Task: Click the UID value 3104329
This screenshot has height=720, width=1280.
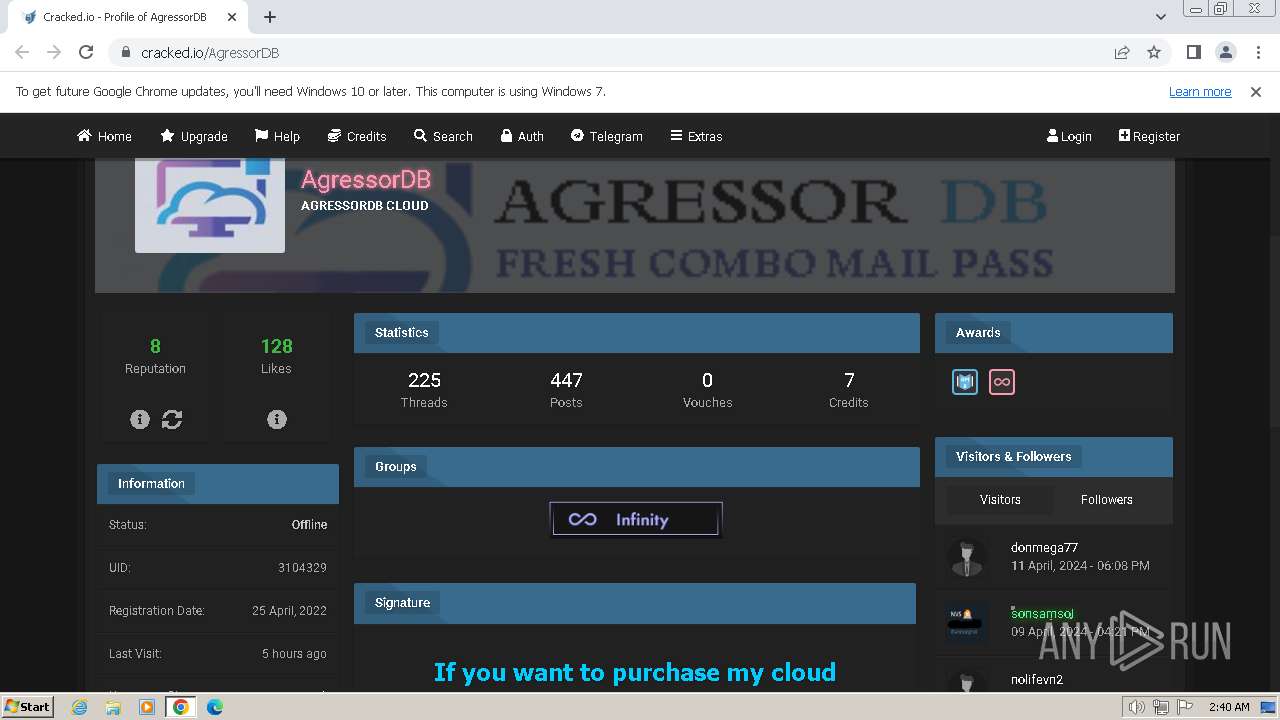Action: click(302, 568)
